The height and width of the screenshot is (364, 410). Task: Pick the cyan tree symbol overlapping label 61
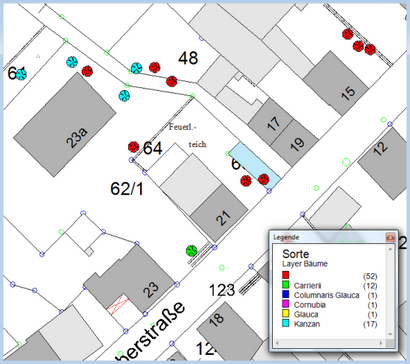[21, 74]
